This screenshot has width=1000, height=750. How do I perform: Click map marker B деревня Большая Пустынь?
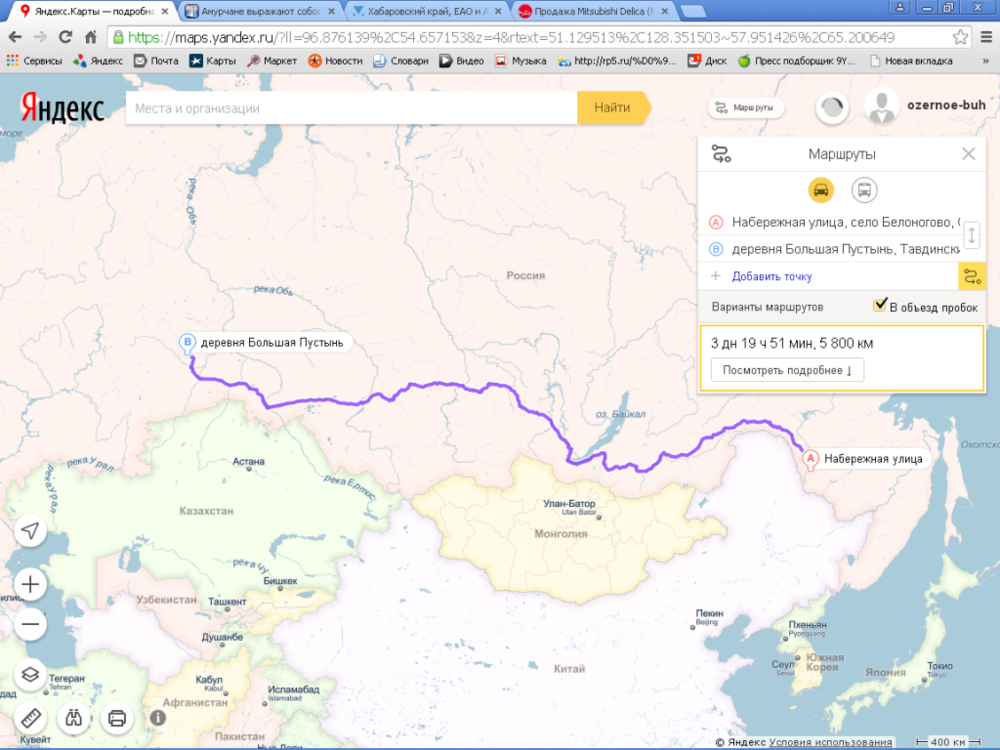pos(188,344)
